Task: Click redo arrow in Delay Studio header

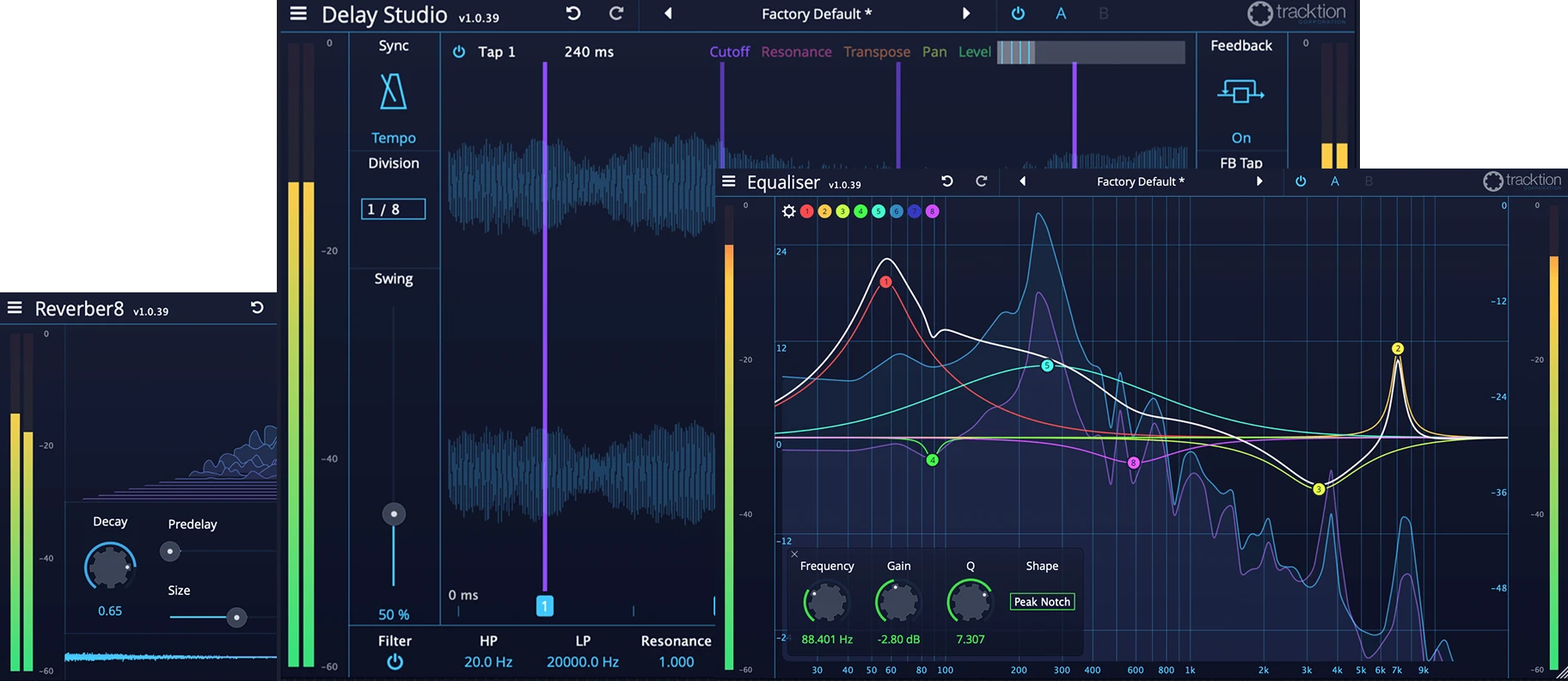Action: [616, 14]
